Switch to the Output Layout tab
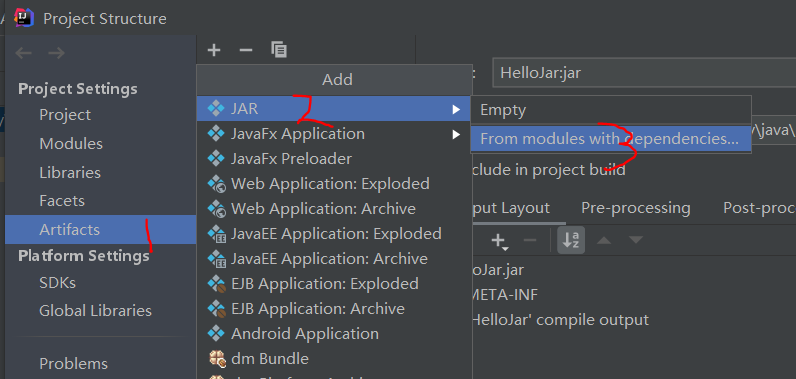The width and height of the screenshot is (796, 379). pyautogui.click(x=518, y=208)
